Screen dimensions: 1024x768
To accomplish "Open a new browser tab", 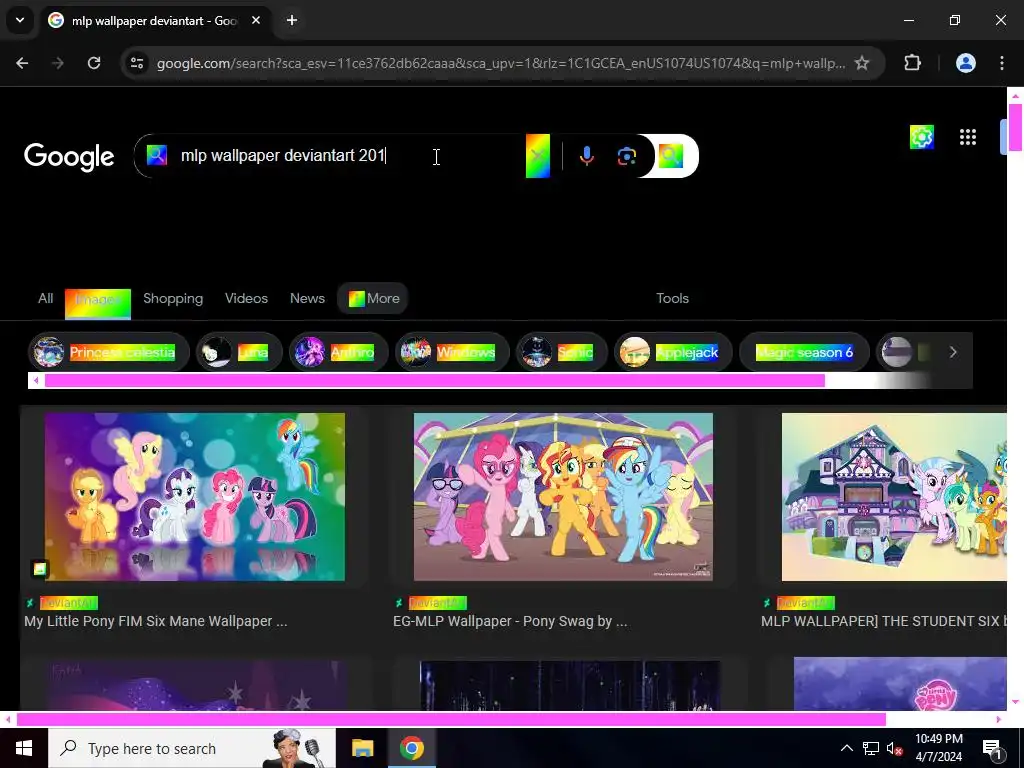I will tap(292, 20).
